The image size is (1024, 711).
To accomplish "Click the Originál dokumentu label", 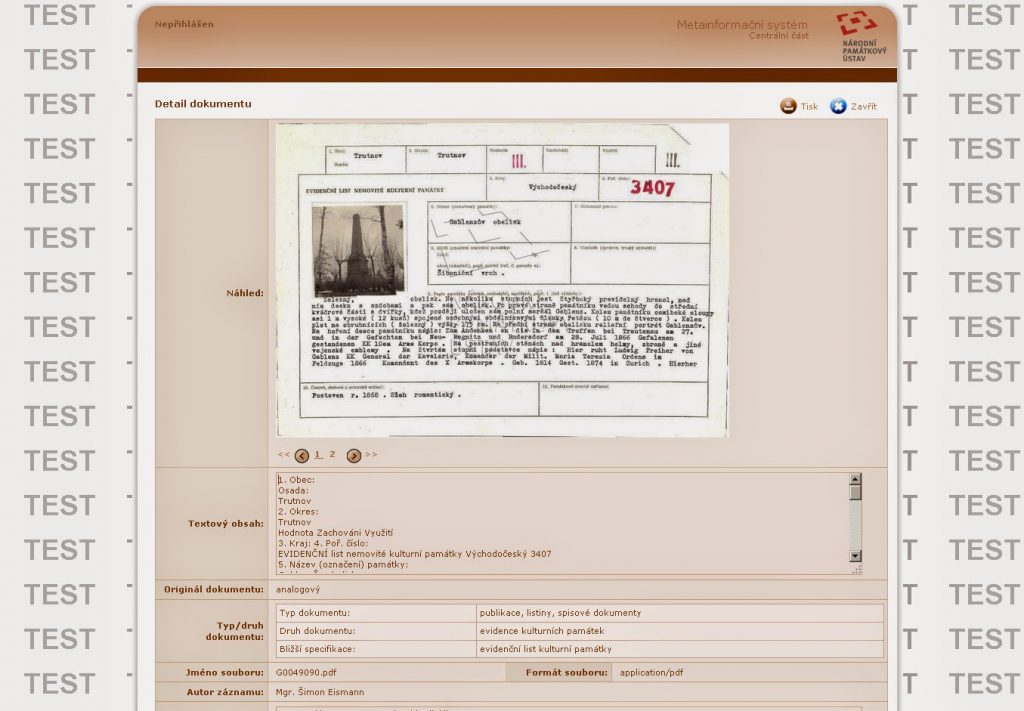I will (214, 590).
